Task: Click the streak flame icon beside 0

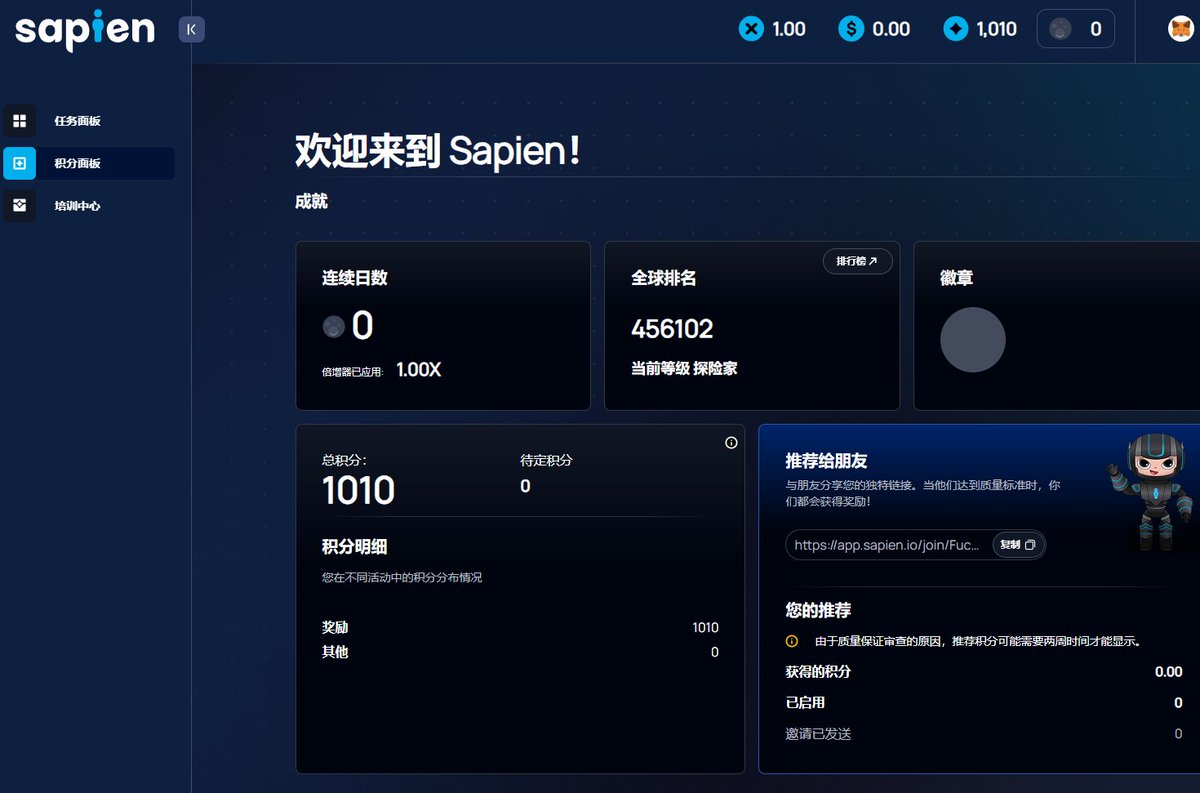Action: [333, 326]
